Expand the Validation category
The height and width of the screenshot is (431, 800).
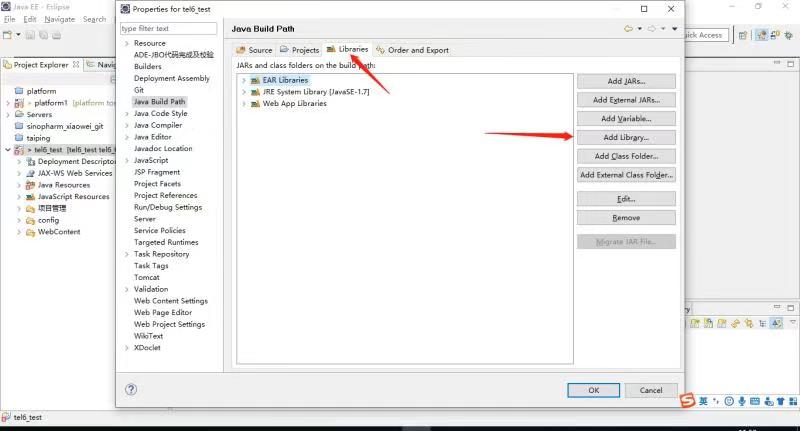tap(127, 289)
